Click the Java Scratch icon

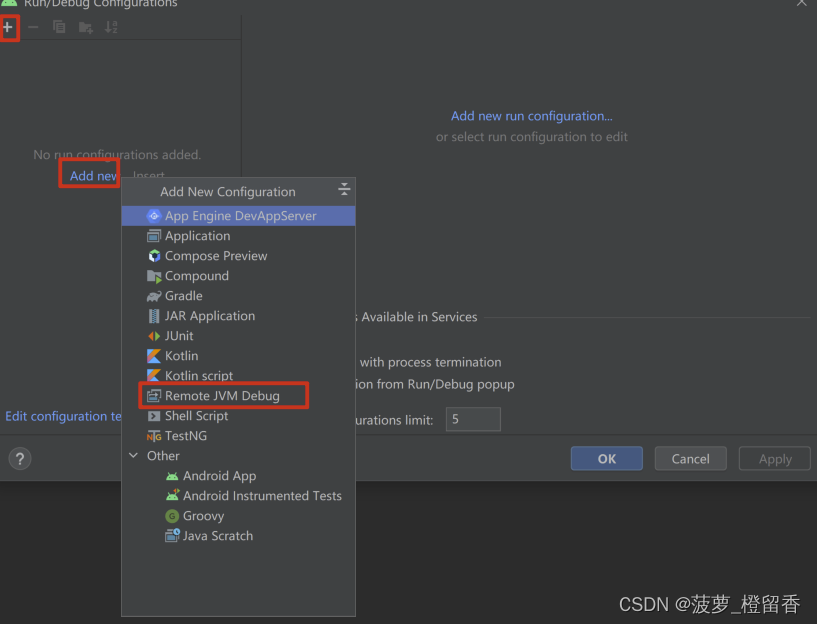pos(172,535)
